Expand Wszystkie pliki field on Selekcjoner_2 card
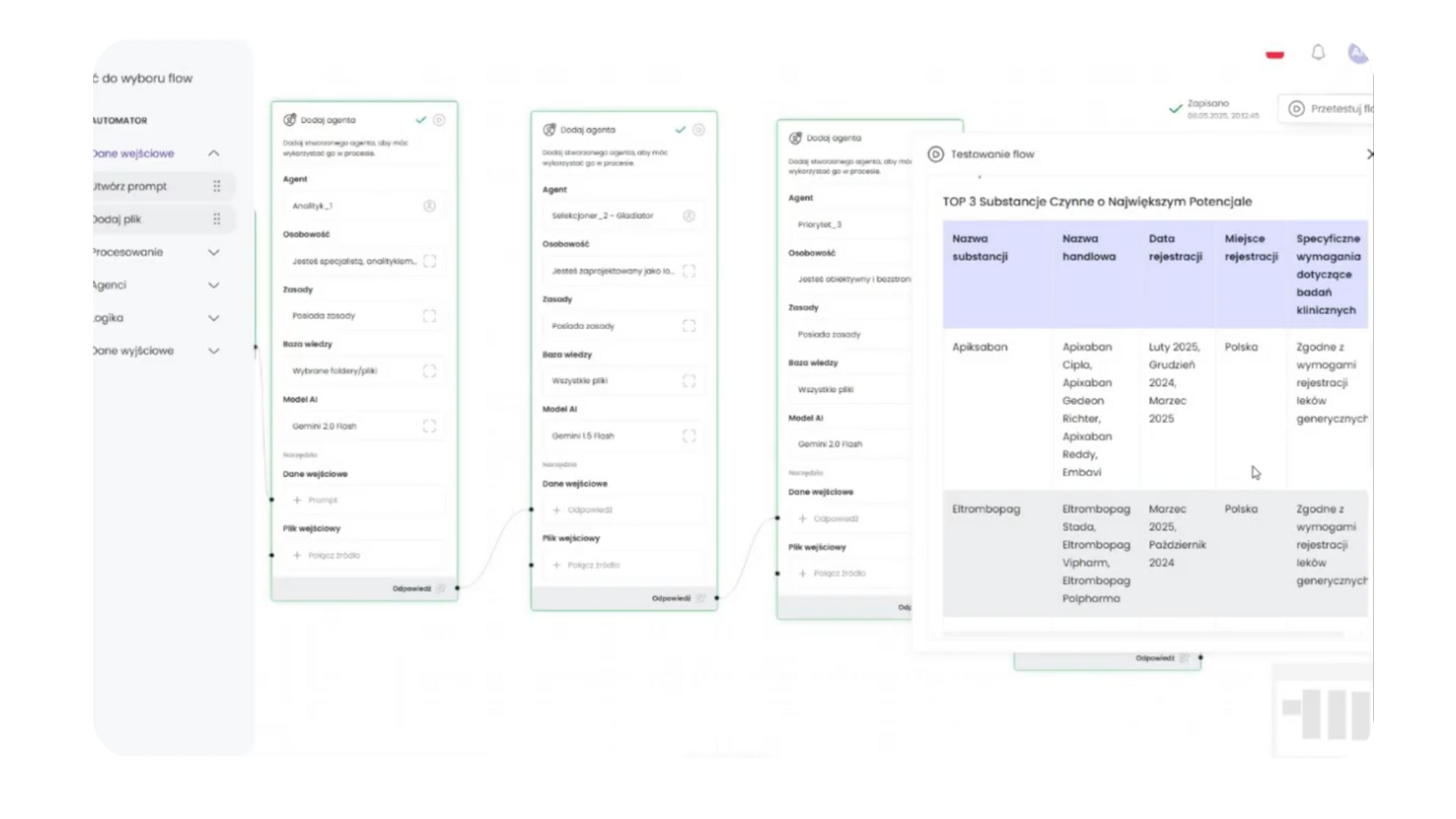 coord(689,381)
